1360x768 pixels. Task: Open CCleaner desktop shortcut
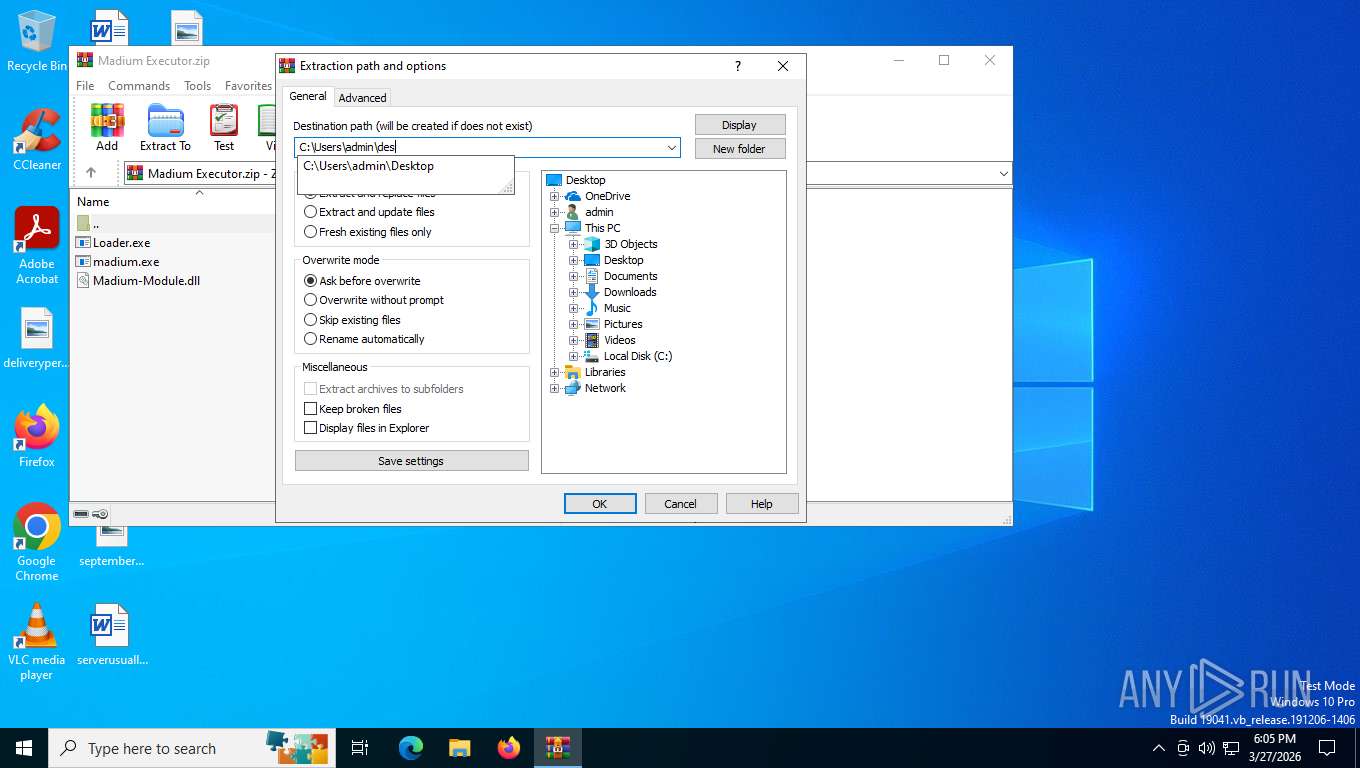pos(37,140)
